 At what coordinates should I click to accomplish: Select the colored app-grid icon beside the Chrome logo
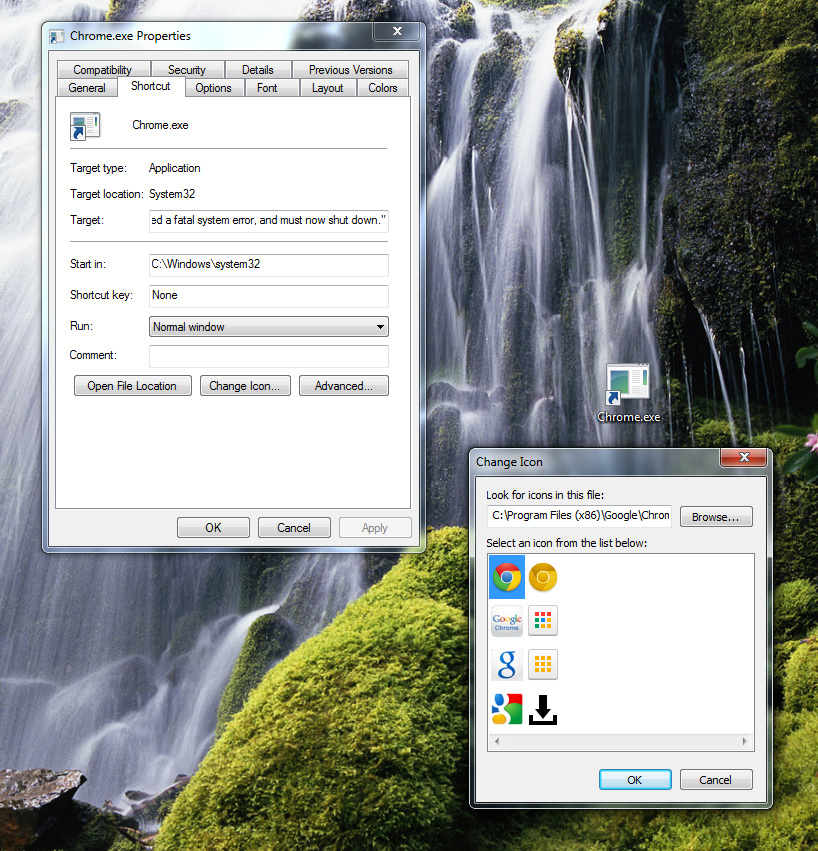(x=542, y=621)
